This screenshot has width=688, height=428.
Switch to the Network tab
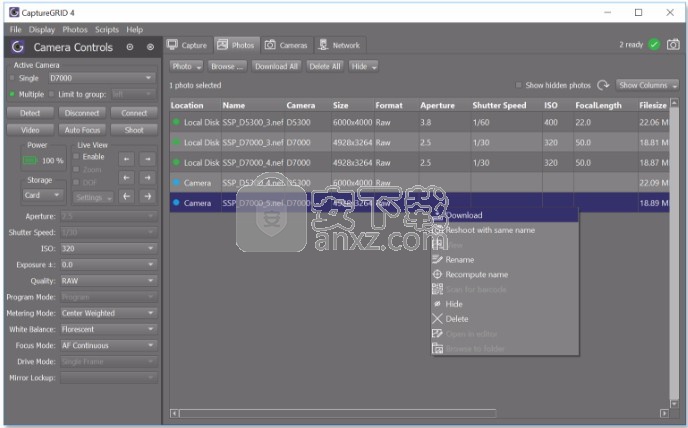tap(340, 45)
